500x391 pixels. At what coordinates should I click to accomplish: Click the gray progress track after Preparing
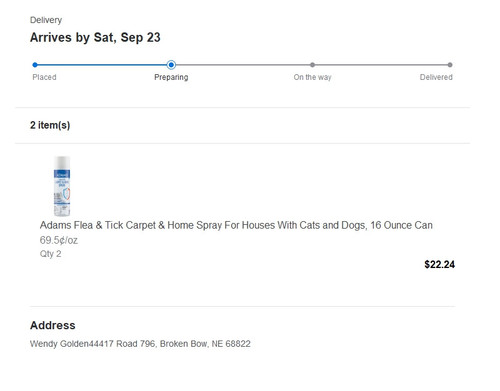click(243, 65)
